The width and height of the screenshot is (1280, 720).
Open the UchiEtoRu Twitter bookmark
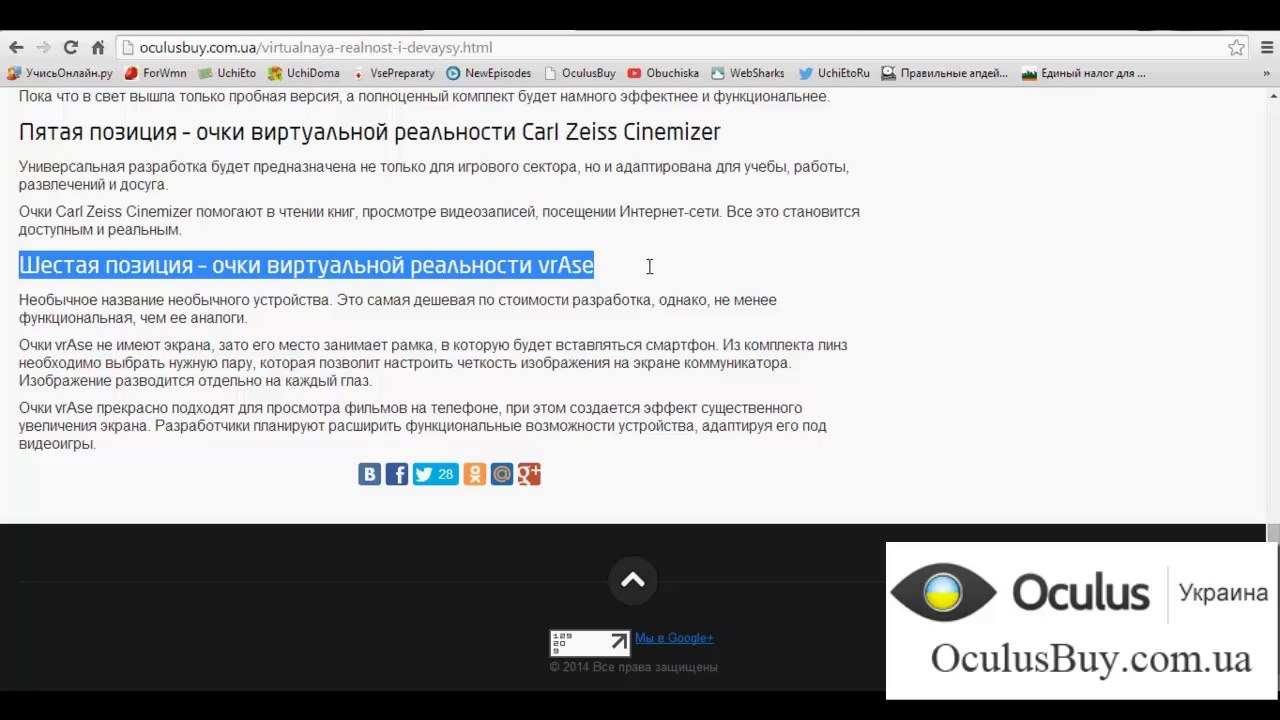[834, 73]
